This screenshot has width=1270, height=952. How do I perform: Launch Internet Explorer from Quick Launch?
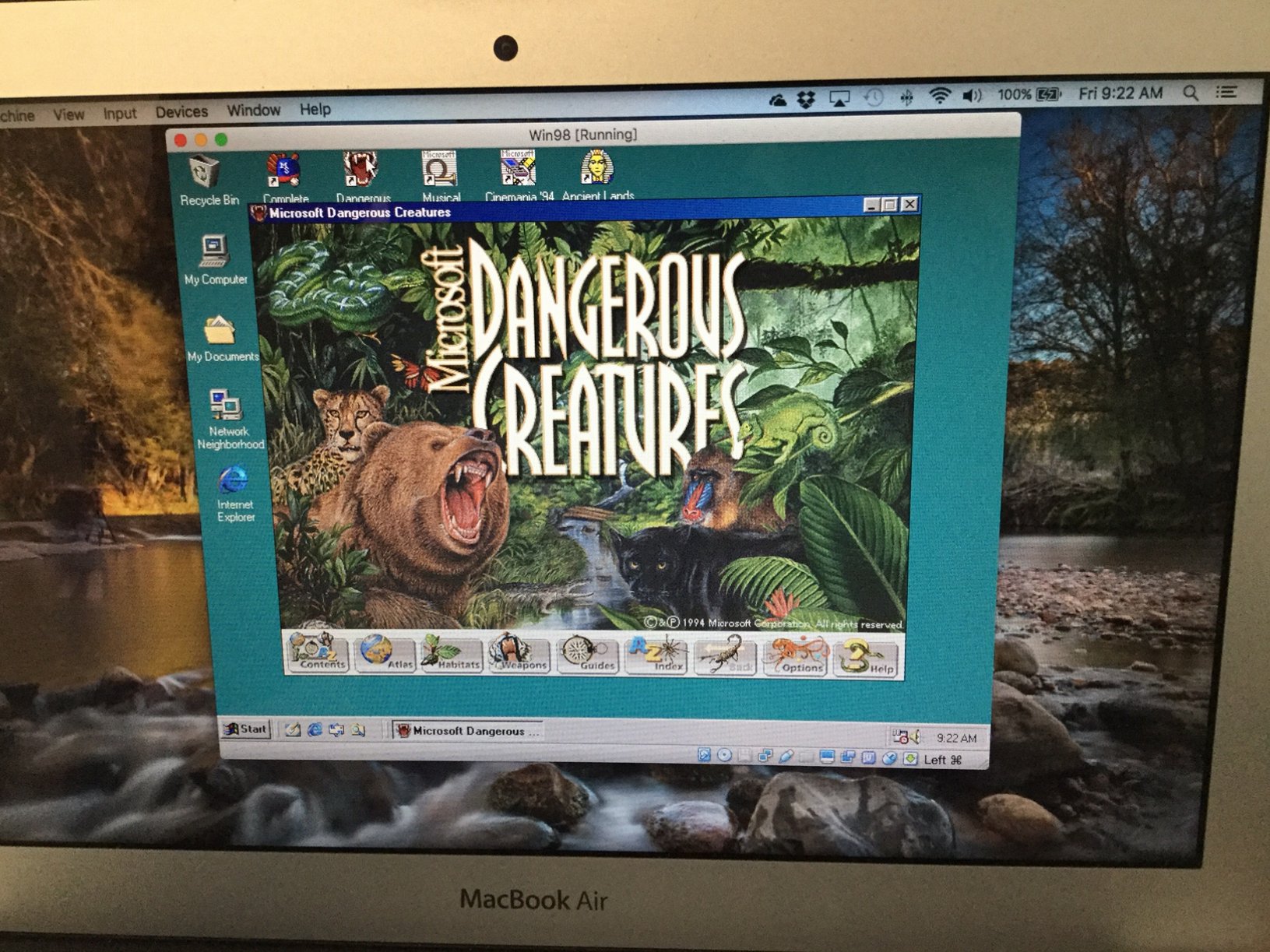tap(315, 729)
